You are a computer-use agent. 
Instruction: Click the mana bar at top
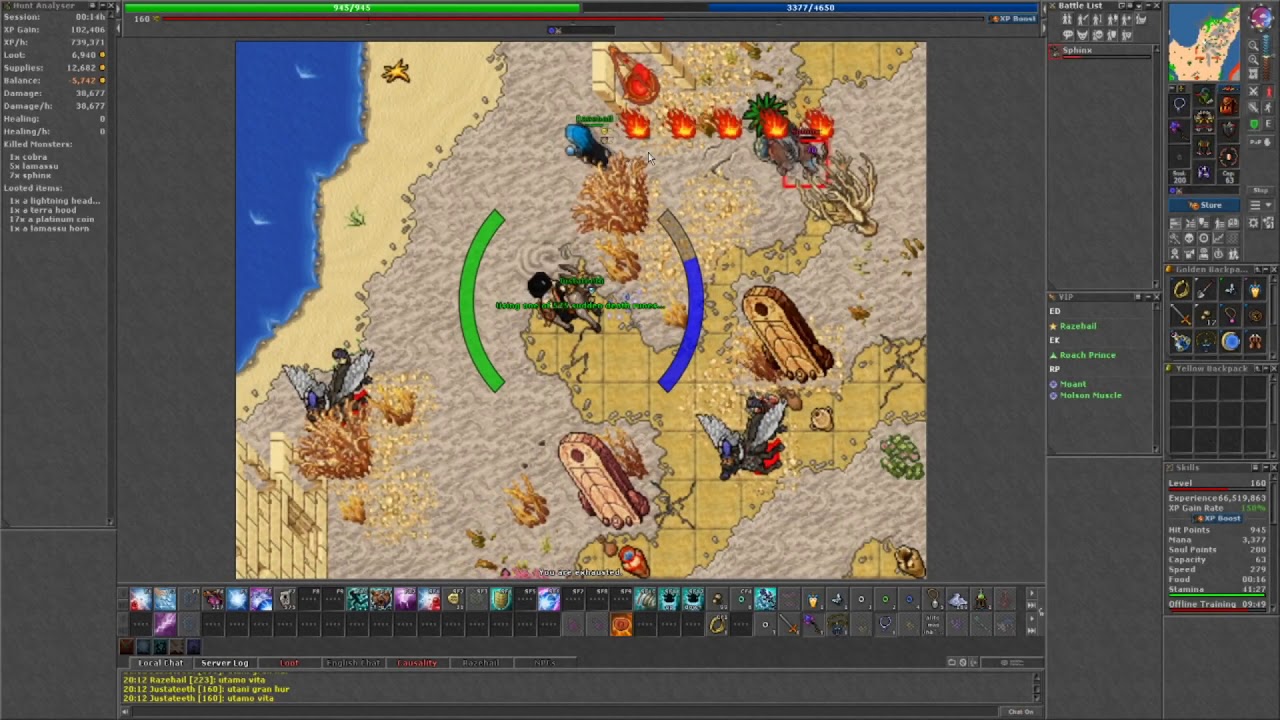tap(810, 8)
